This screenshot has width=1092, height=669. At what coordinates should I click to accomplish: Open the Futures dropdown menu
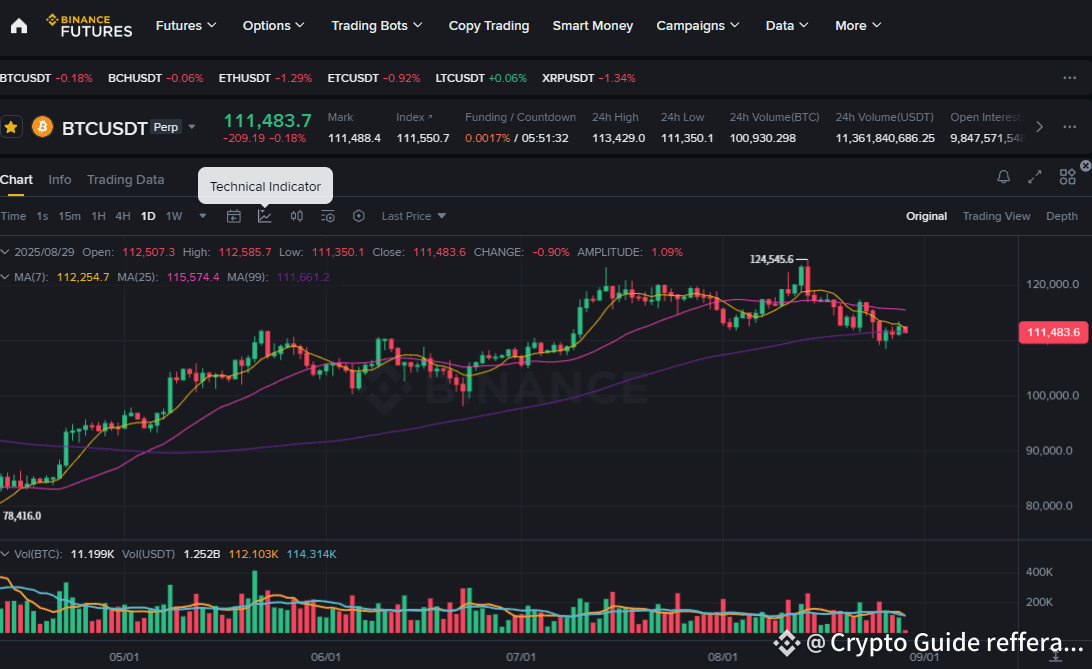coord(186,26)
